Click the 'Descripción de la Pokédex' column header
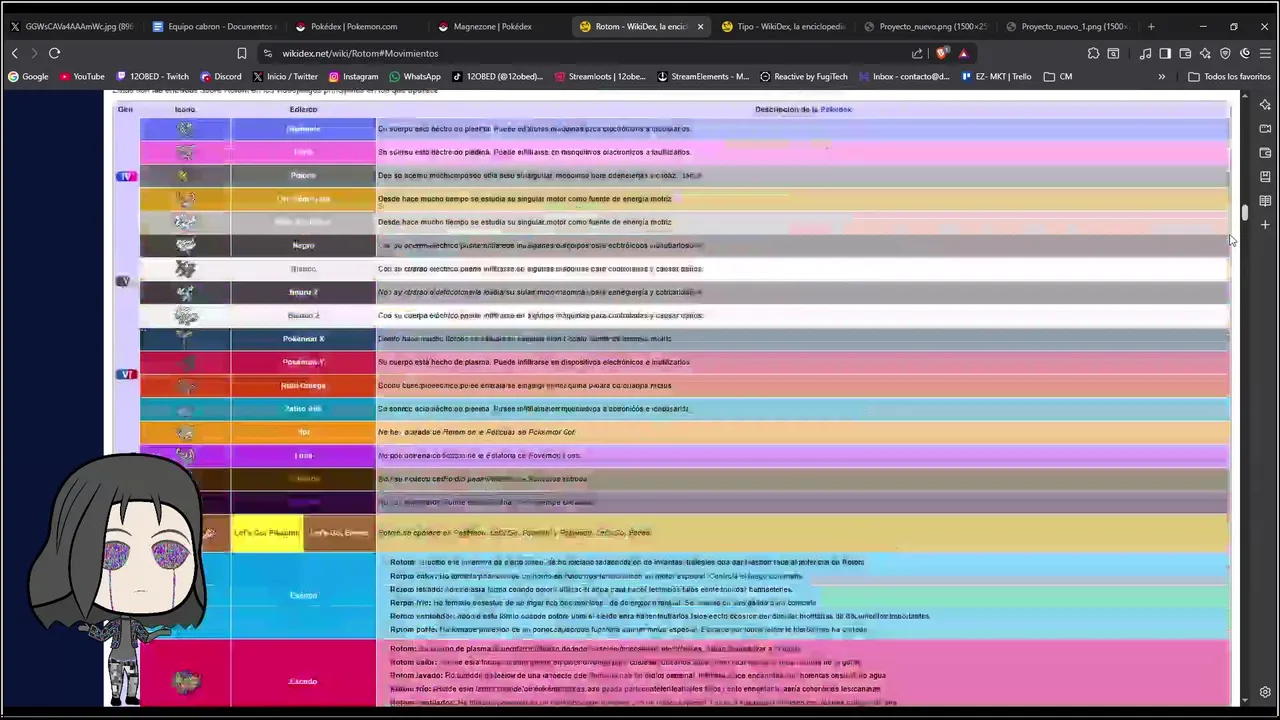This screenshot has width=1280, height=720. tap(803, 109)
